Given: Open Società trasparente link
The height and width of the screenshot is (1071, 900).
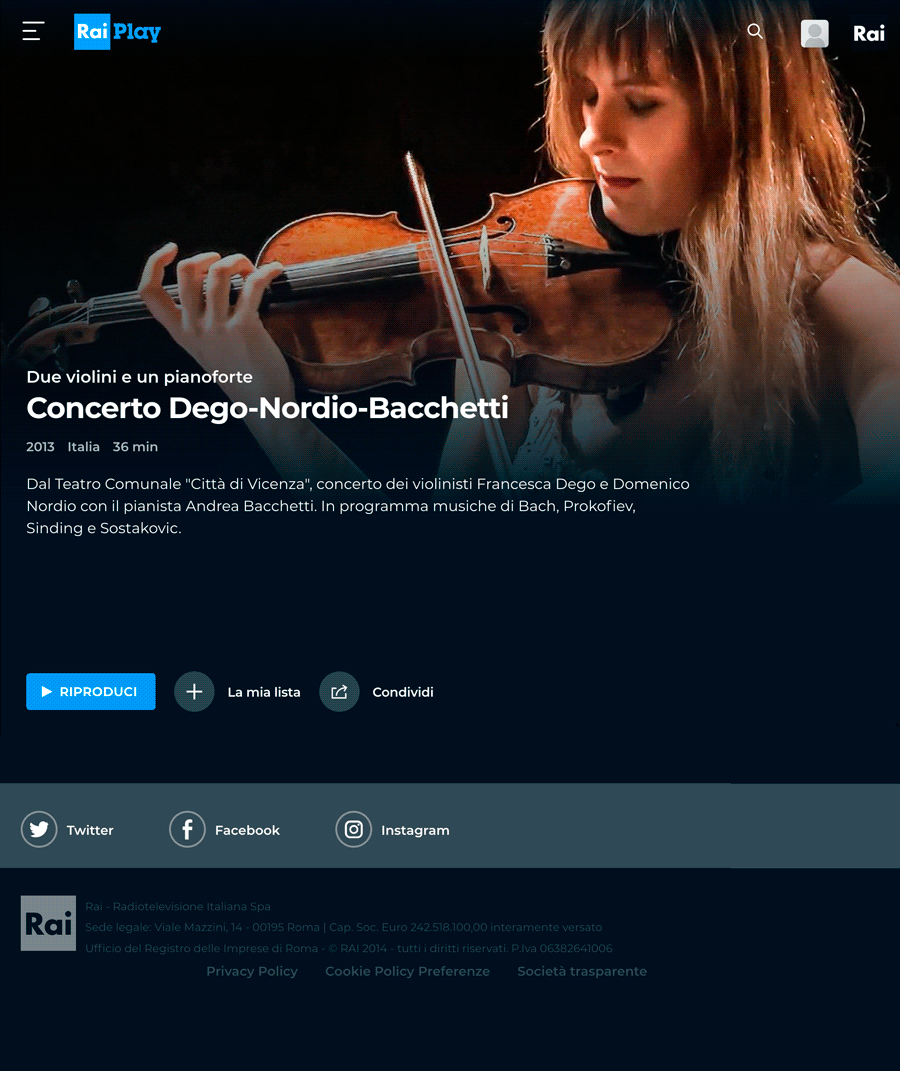Looking at the screenshot, I should point(582,971).
